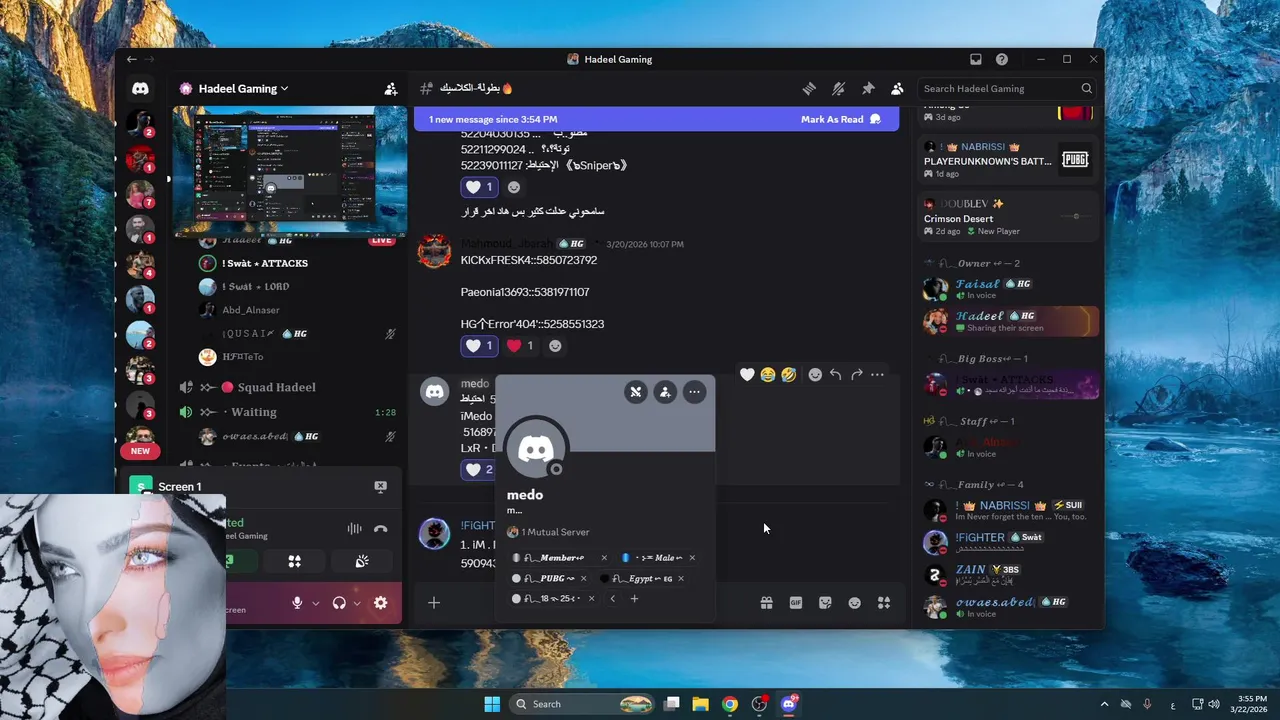This screenshot has width=1280, height=720.
Task: Mute microphone in user panel
Action: point(297,603)
